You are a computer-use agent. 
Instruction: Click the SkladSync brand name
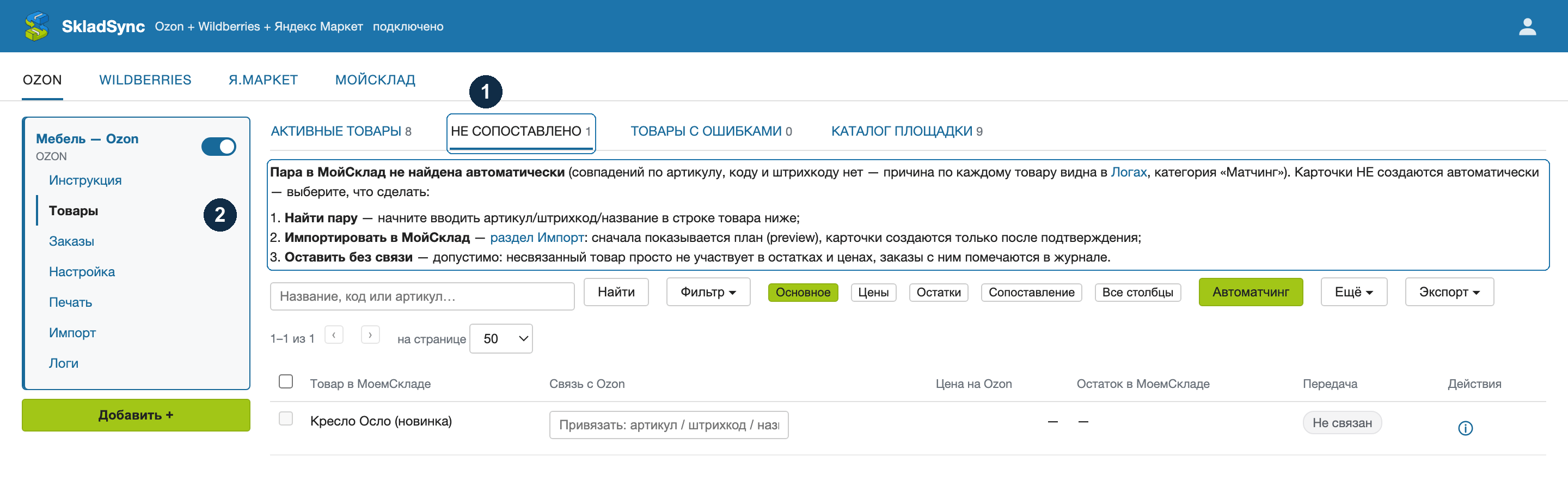103,26
